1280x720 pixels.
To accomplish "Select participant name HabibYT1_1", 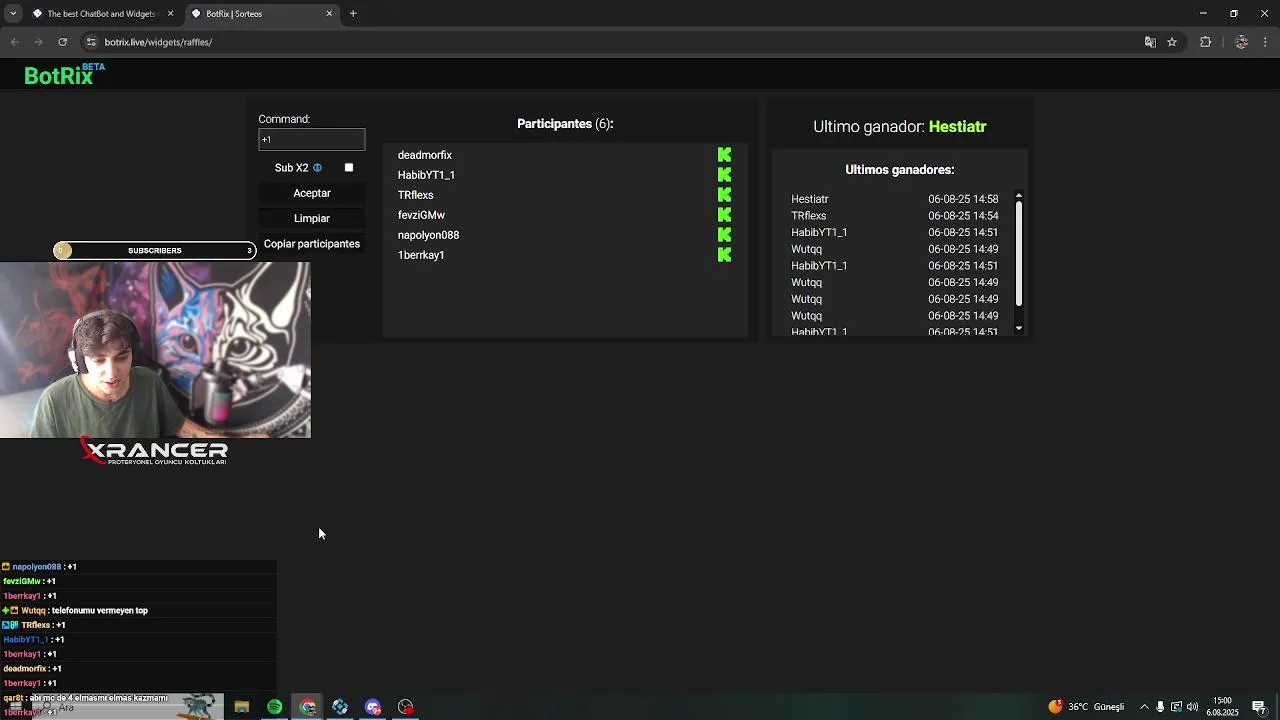I will pos(426,175).
